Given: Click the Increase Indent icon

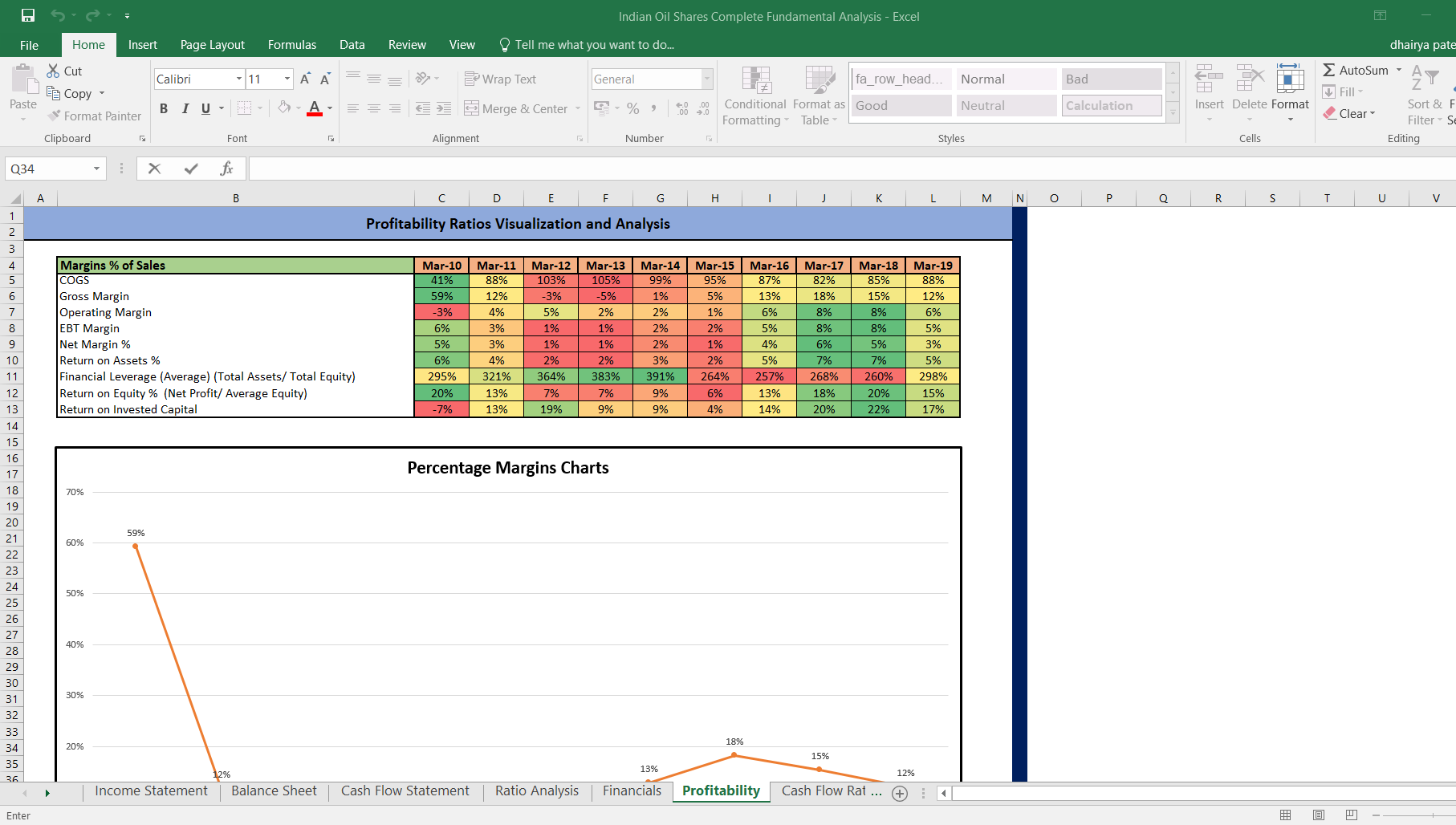Looking at the screenshot, I should pos(444,108).
